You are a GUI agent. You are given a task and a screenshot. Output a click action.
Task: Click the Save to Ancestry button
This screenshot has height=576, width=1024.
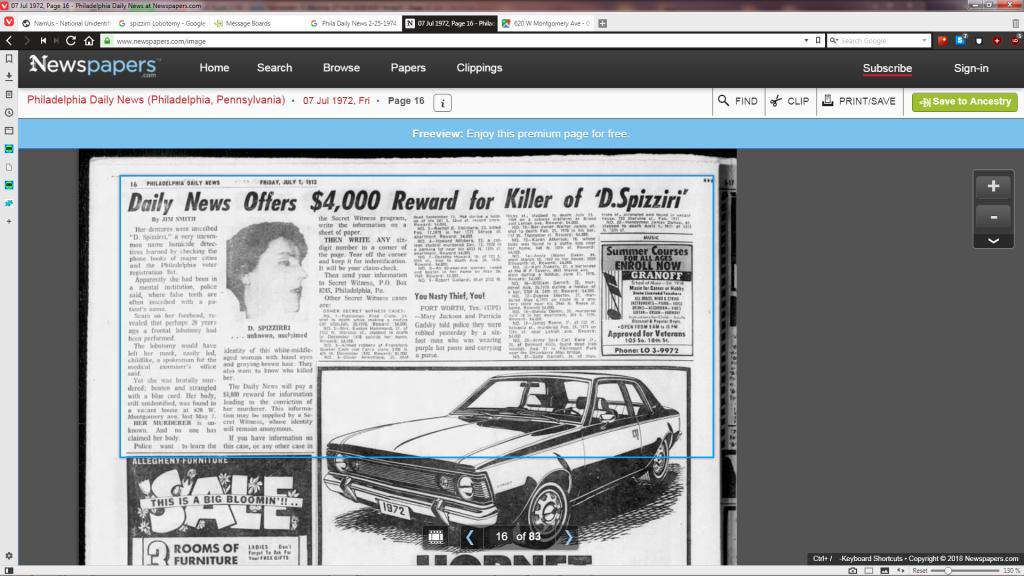pyautogui.click(x=964, y=101)
